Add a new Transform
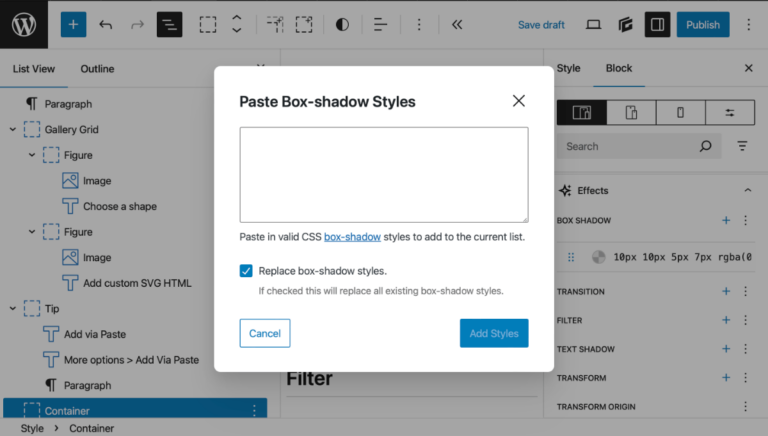 (726, 378)
